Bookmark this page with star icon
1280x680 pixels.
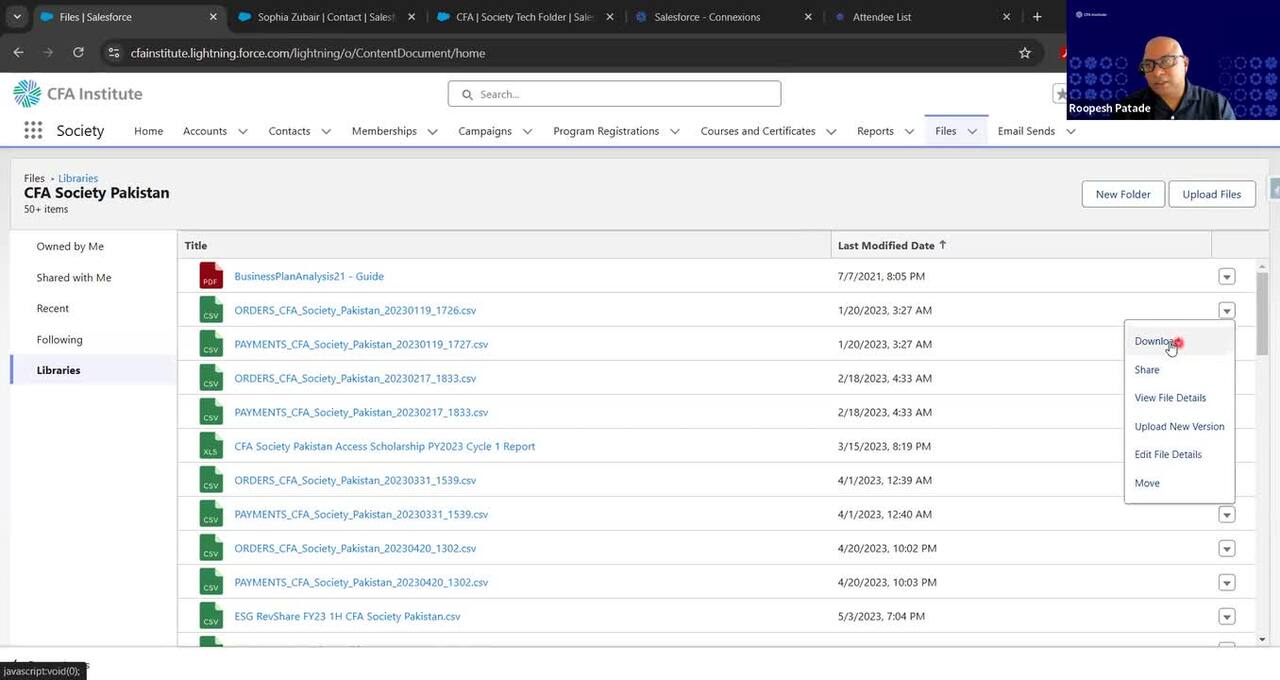(x=1025, y=53)
